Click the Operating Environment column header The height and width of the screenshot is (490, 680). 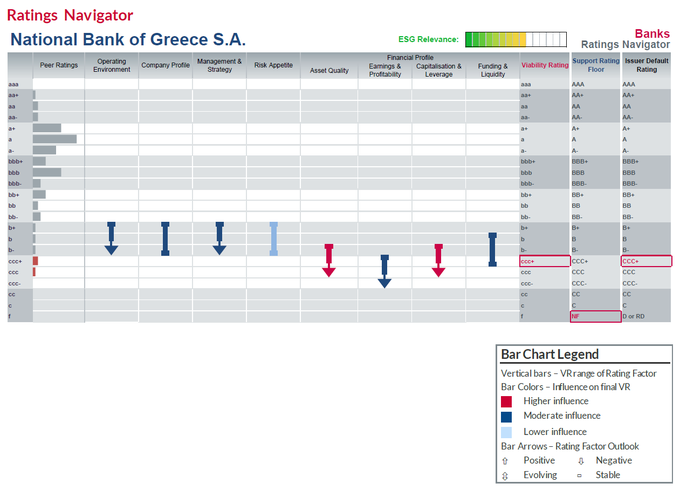point(111,65)
